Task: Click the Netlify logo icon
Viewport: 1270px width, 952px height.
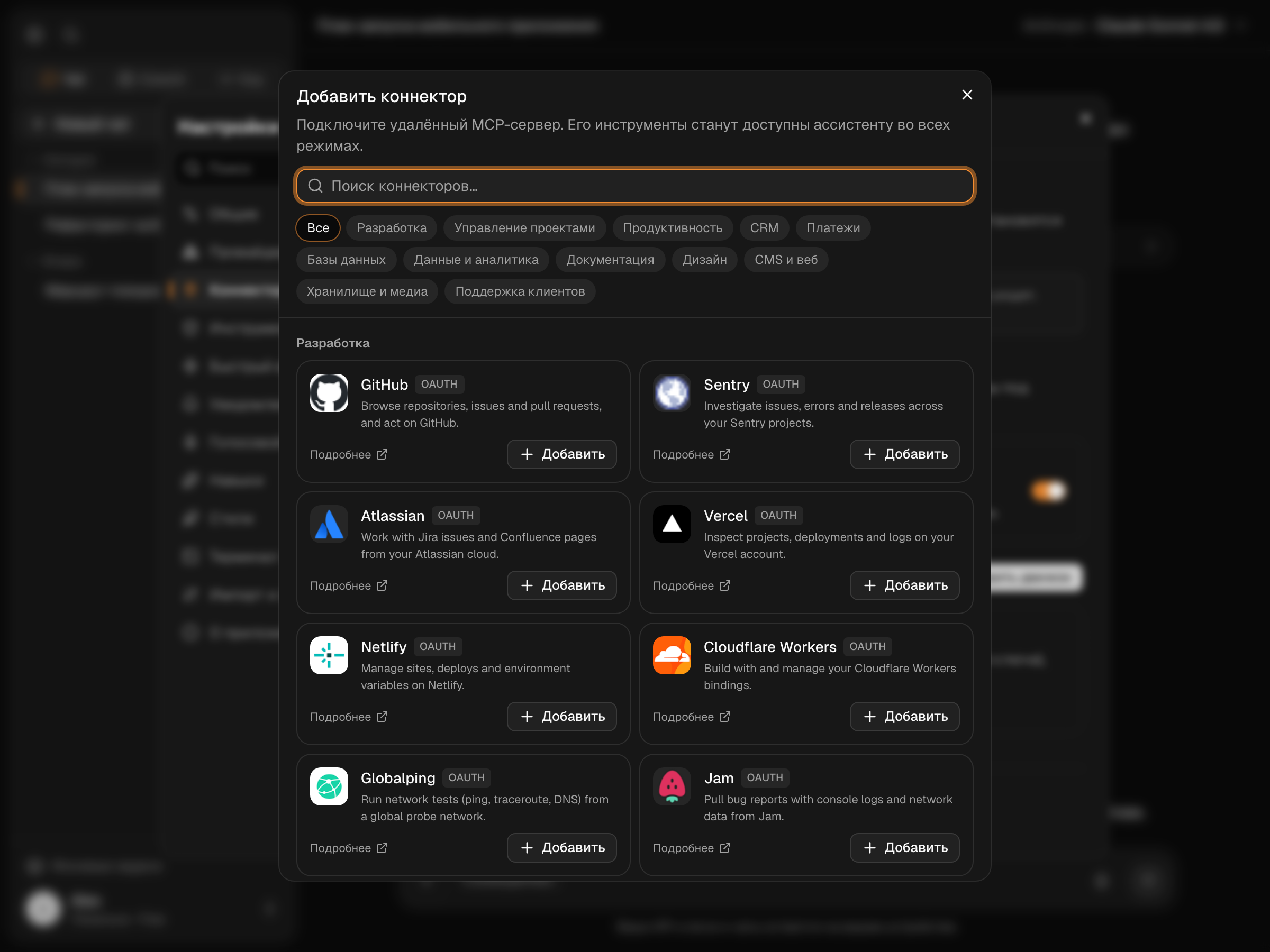Action: (x=329, y=655)
